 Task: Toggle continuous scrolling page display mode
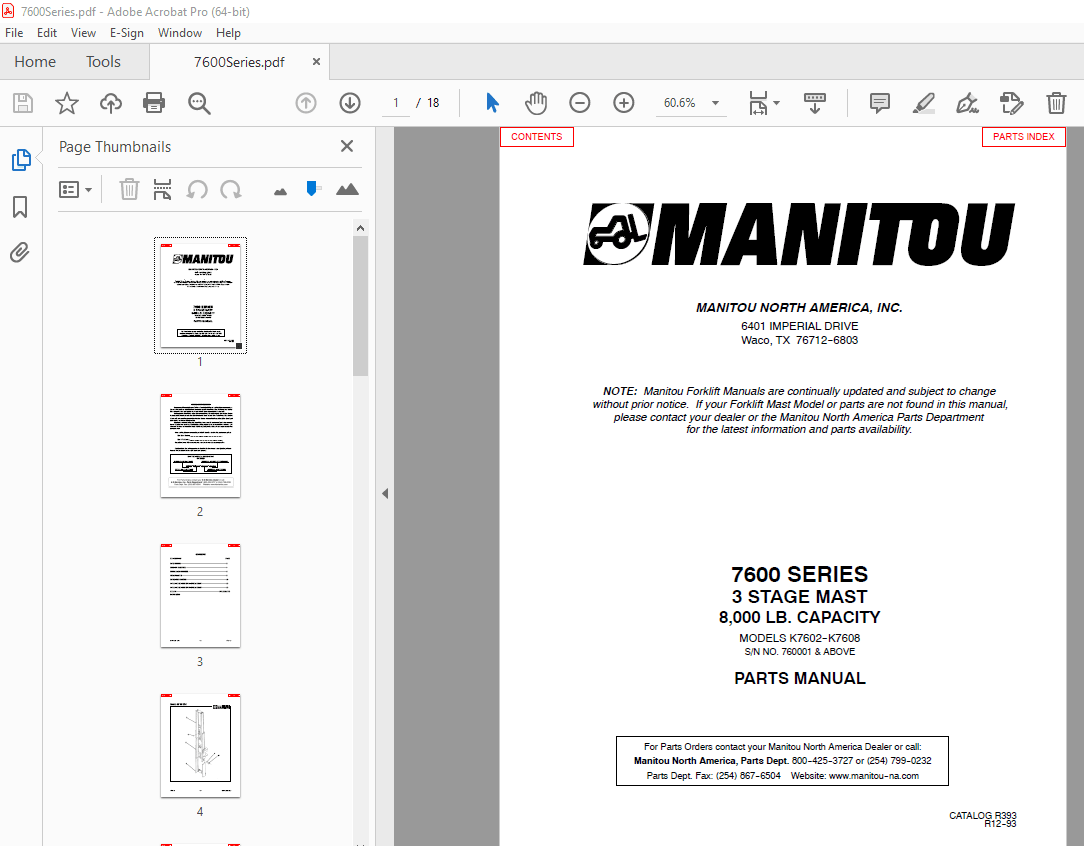815,103
